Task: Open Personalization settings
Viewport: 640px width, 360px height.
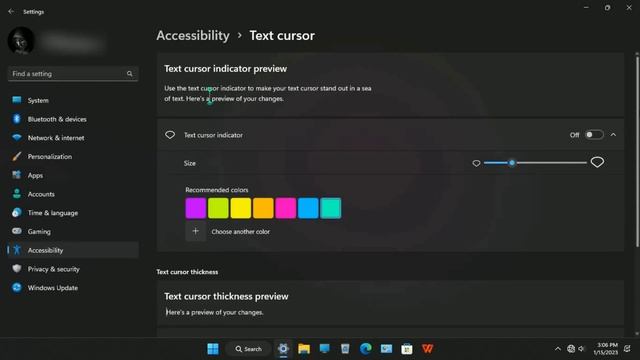Action: pos(73,157)
